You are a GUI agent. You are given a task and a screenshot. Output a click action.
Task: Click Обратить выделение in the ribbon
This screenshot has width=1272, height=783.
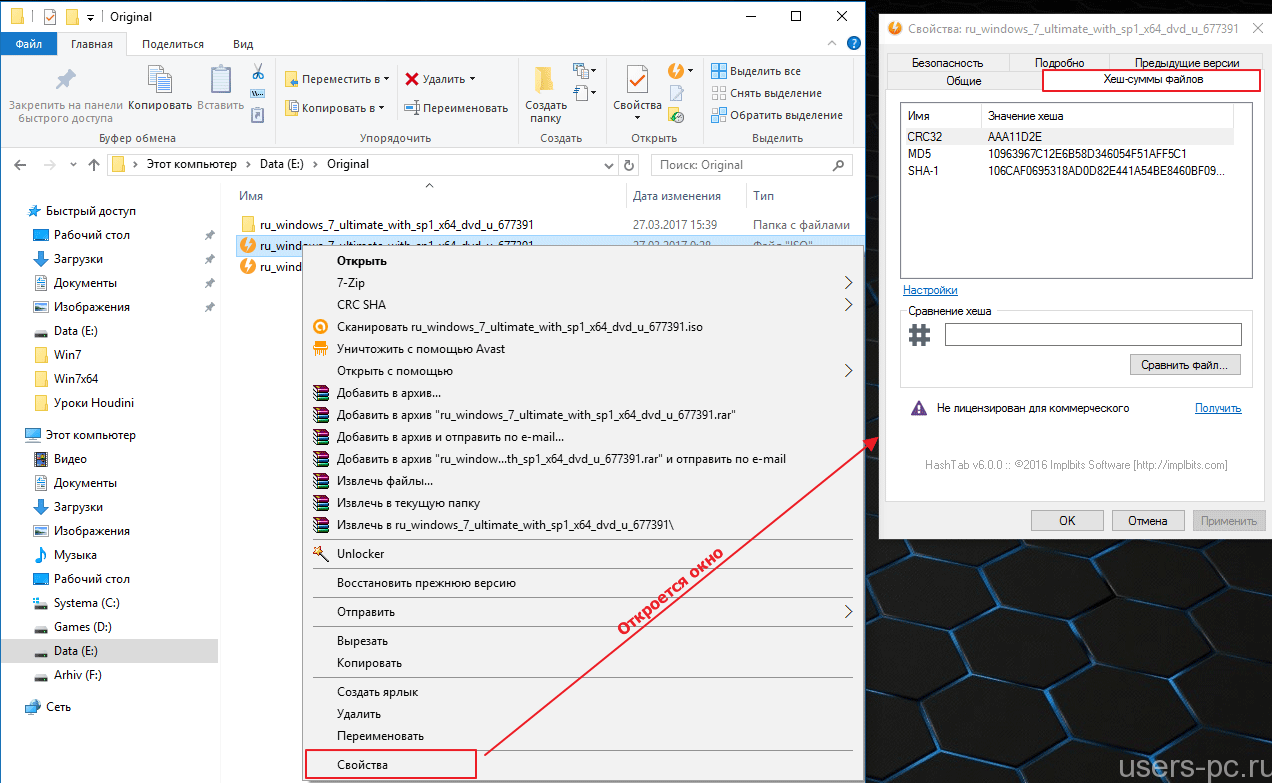coord(776,115)
